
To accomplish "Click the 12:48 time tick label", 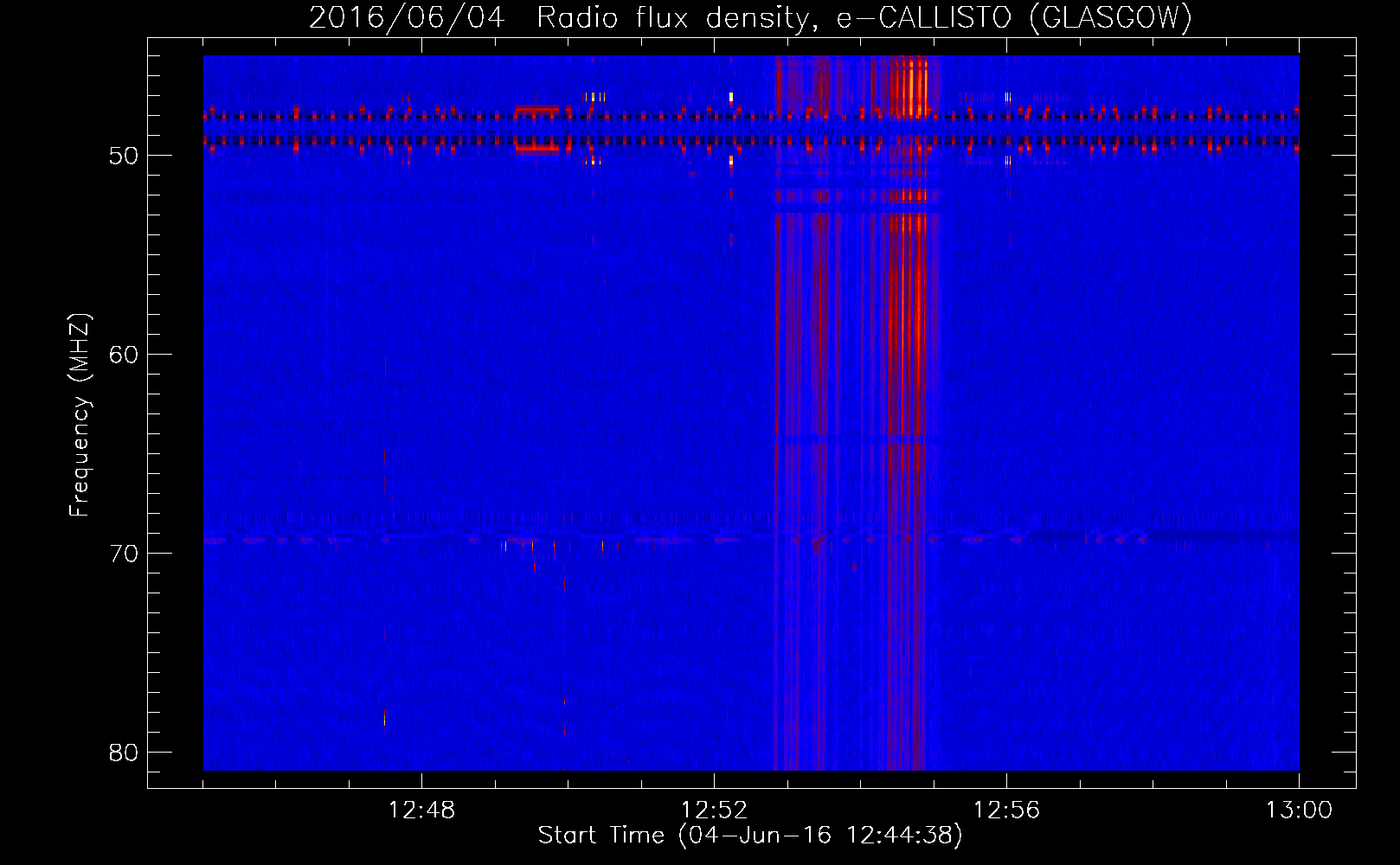I will (x=421, y=811).
